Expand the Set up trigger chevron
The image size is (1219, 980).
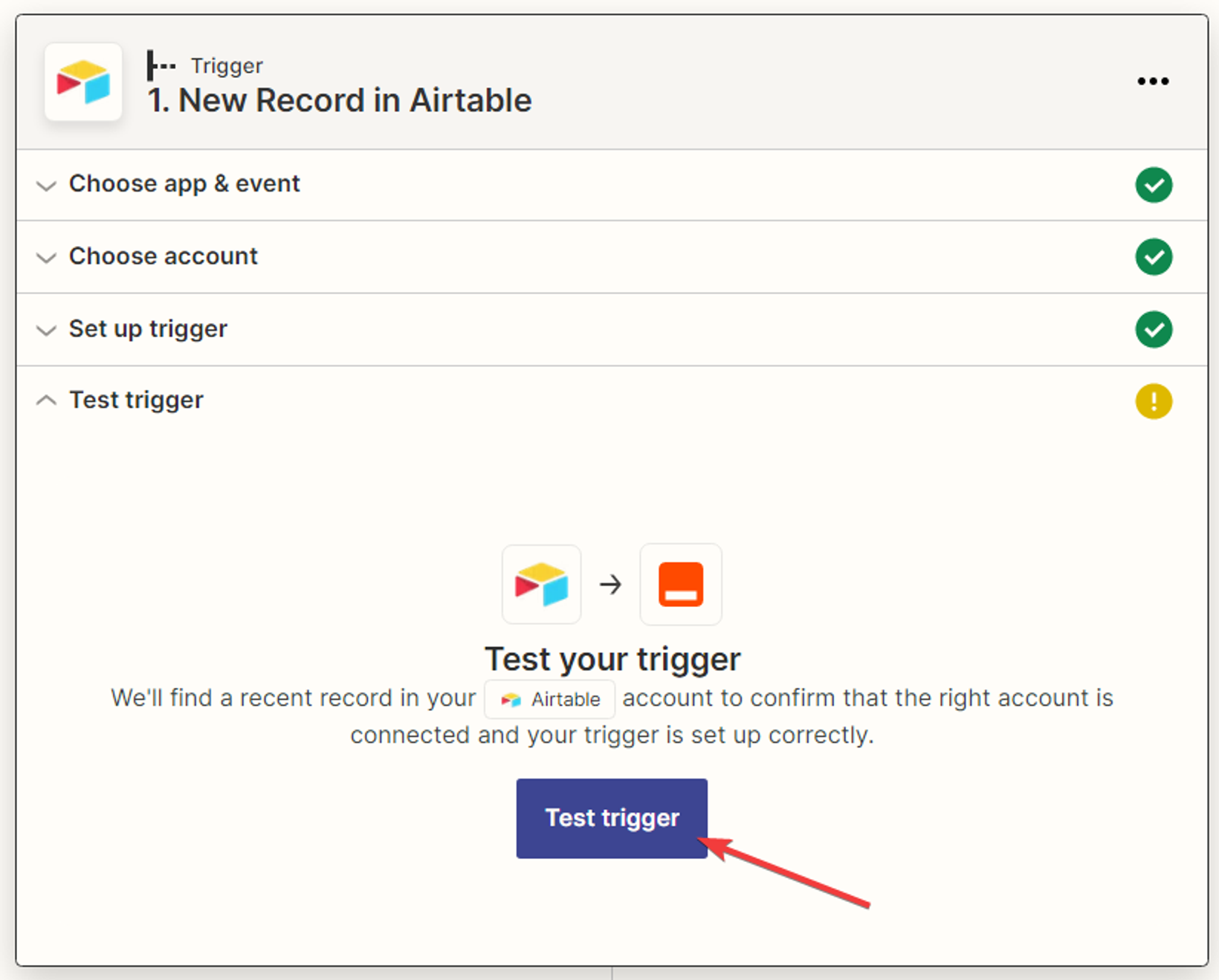click(46, 329)
